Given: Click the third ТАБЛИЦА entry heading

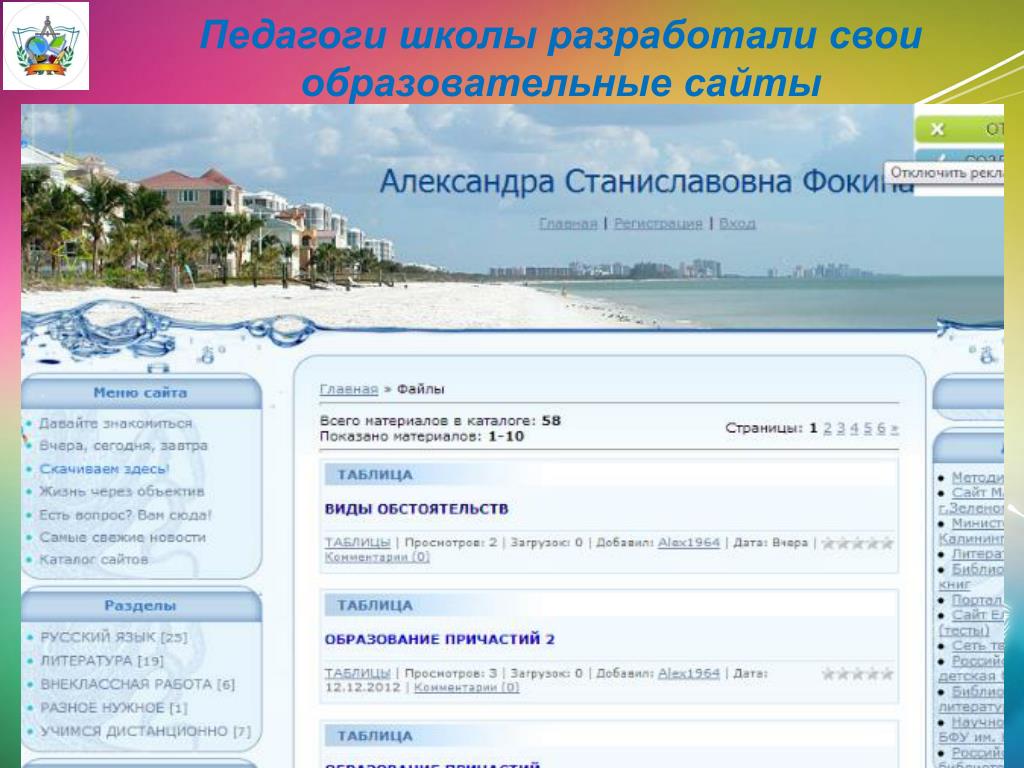Looking at the screenshot, I should [375, 736].
